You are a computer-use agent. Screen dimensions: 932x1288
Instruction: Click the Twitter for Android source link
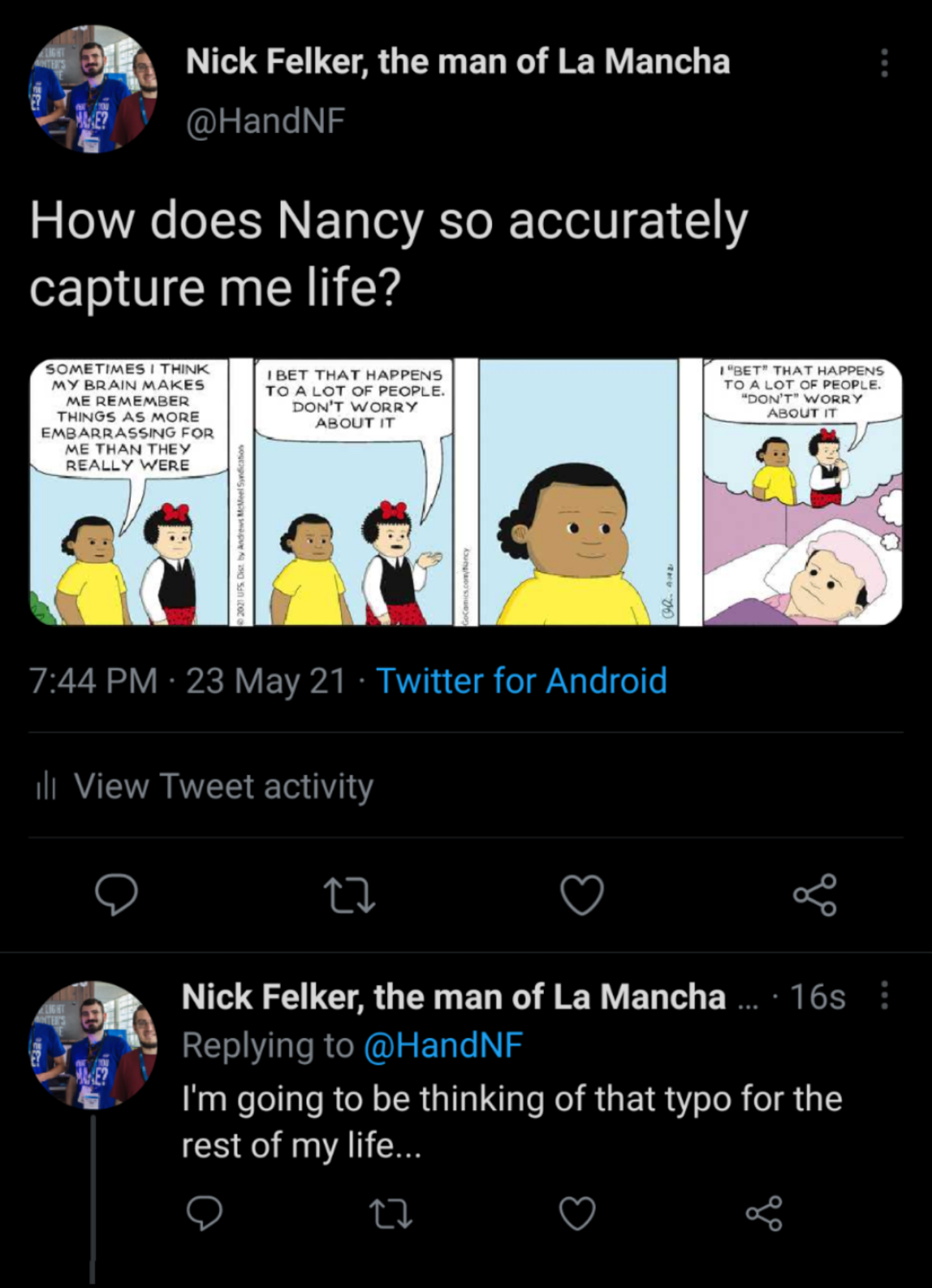coord(521,681)
